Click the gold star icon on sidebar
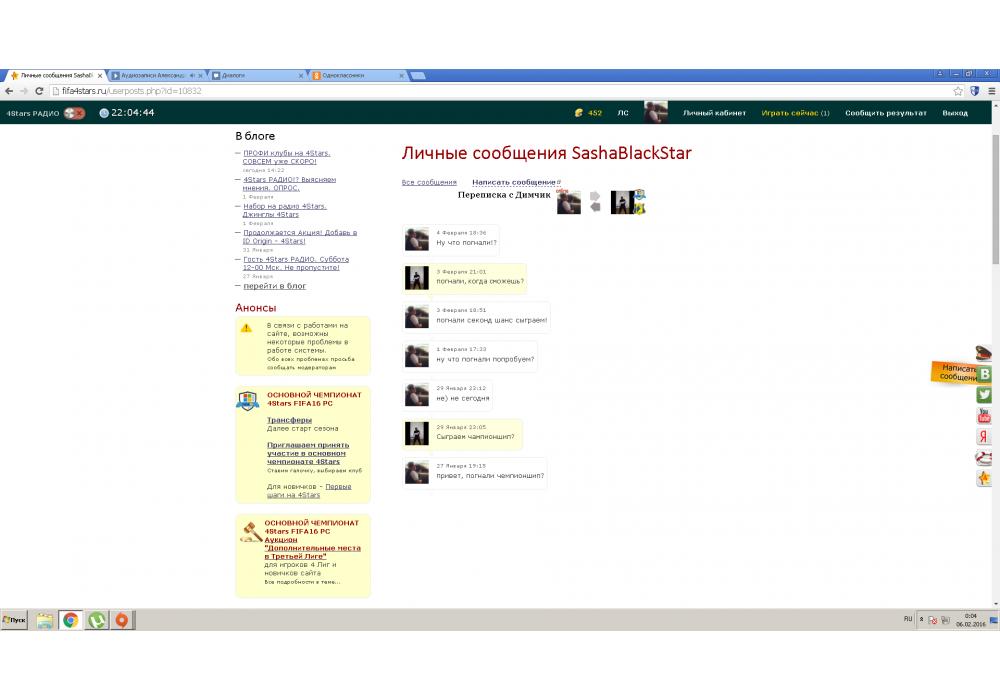This screenshot has width=1000, height=700. [984, 479]
